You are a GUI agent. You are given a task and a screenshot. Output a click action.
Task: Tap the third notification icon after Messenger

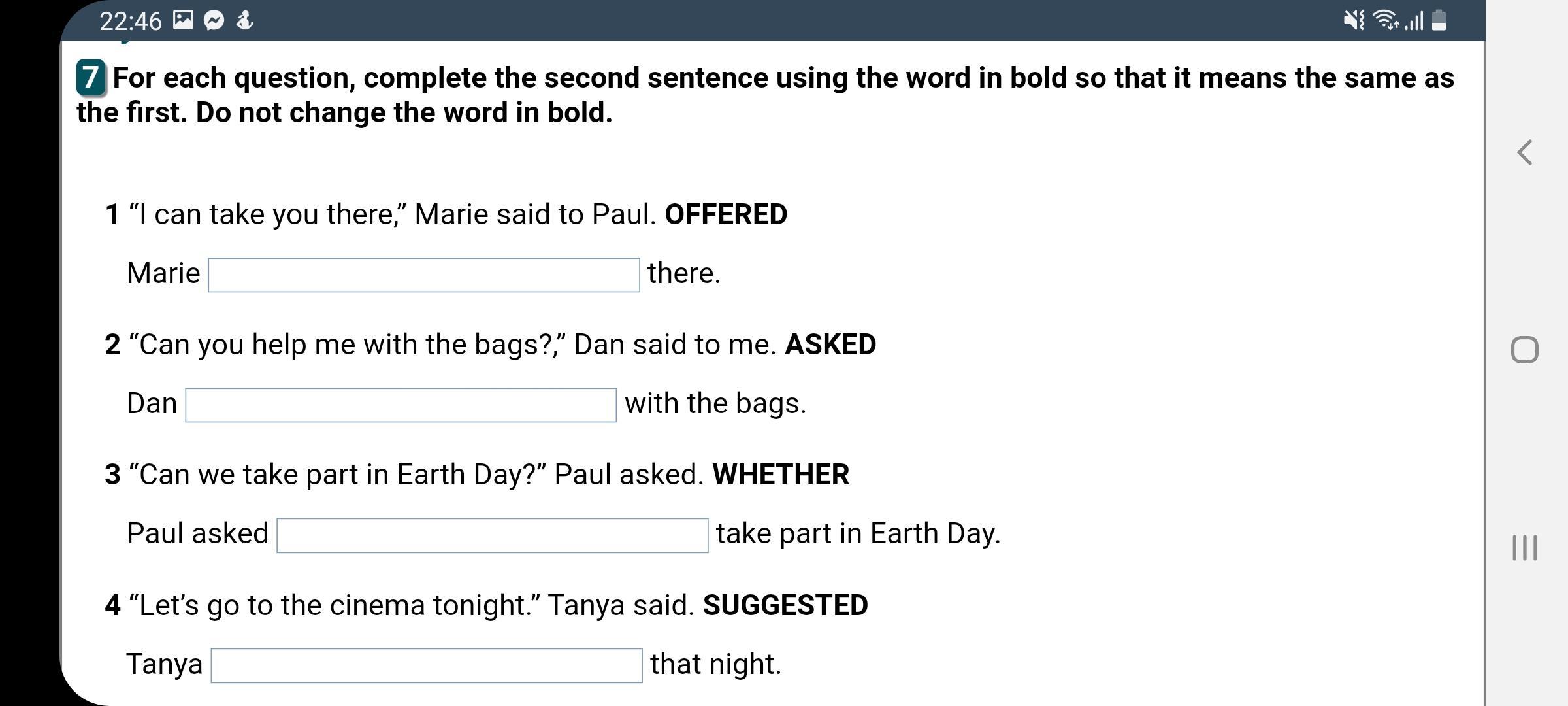(244, 21)
